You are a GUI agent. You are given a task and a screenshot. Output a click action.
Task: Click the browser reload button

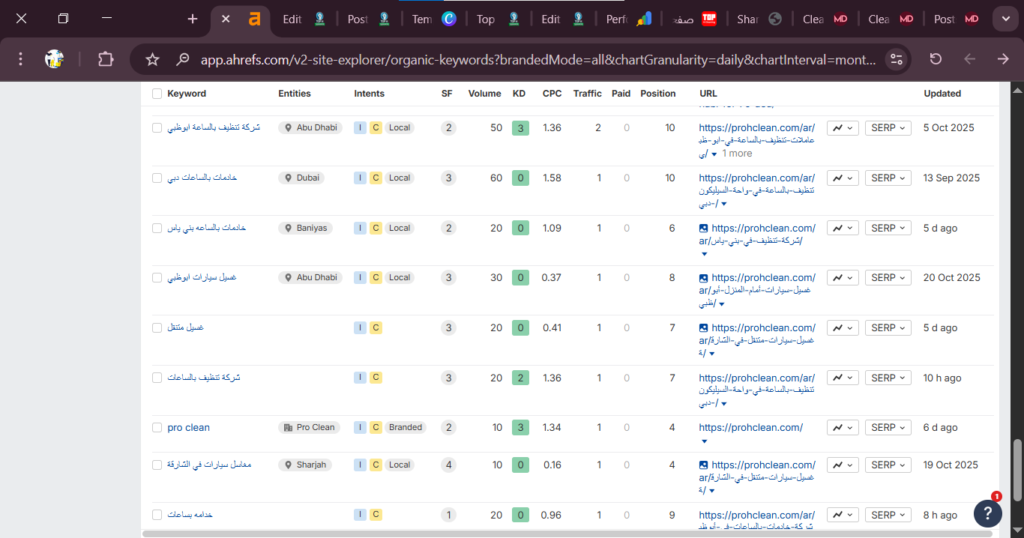[x=935, y=59]
